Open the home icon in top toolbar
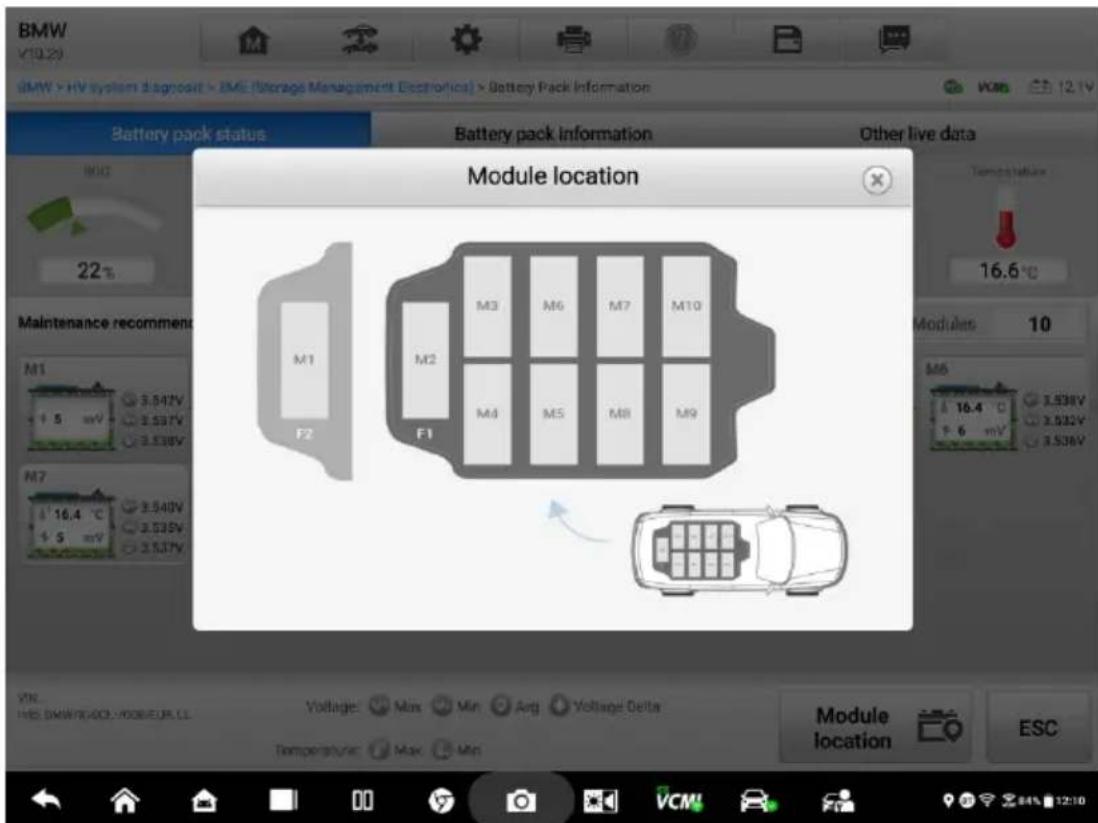Image resolution: width=1098 pixels, height=823 pixels. pyautogui.click(x=251, y=41)
